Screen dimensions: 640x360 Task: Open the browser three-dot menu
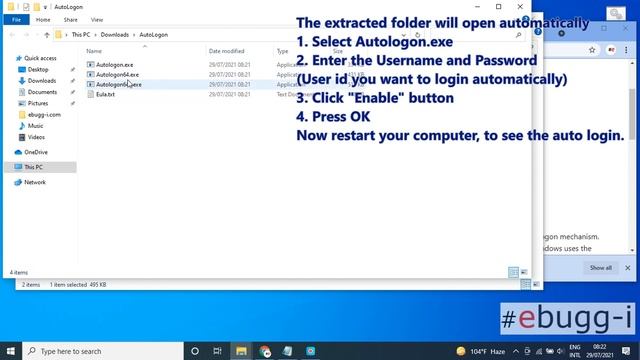pyautogui.click(x=626, y=50)
